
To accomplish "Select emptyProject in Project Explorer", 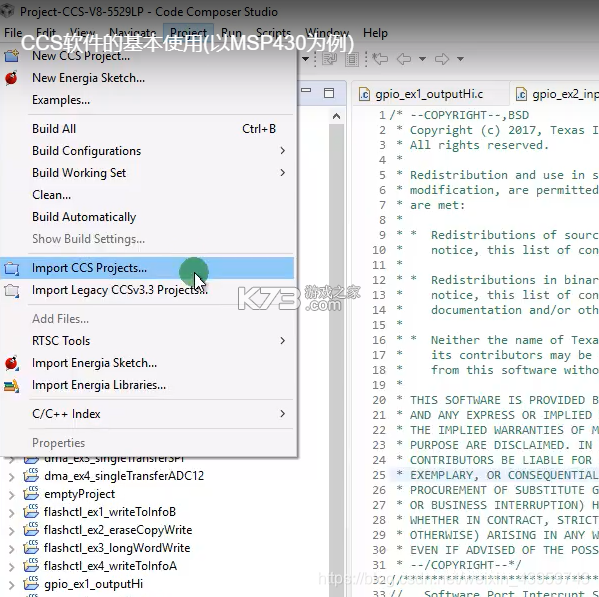I will click(x=79, y=494).
